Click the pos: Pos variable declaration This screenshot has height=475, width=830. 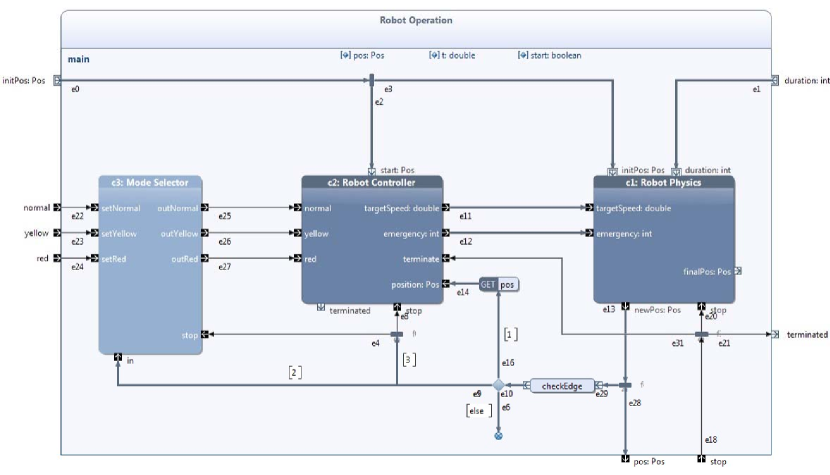[362, 55]
